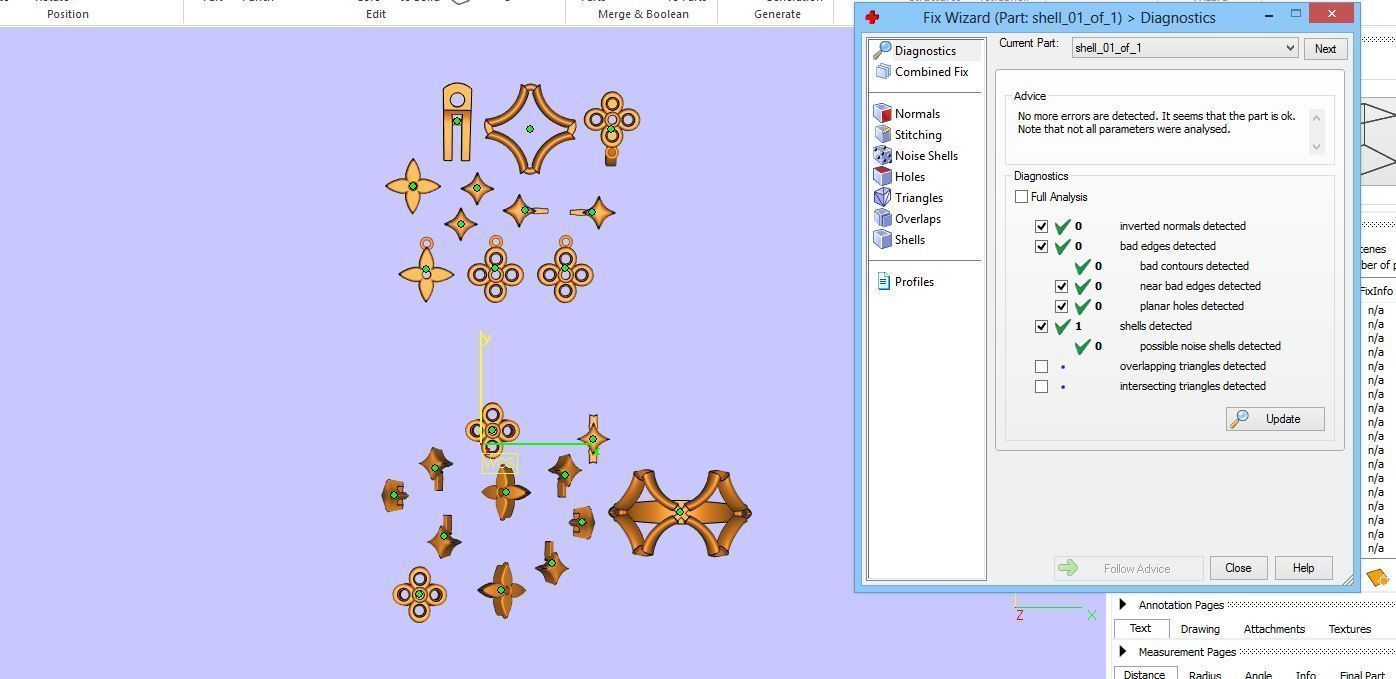
Task: Switch to the Textures tab
Action: coord(1349,629)
